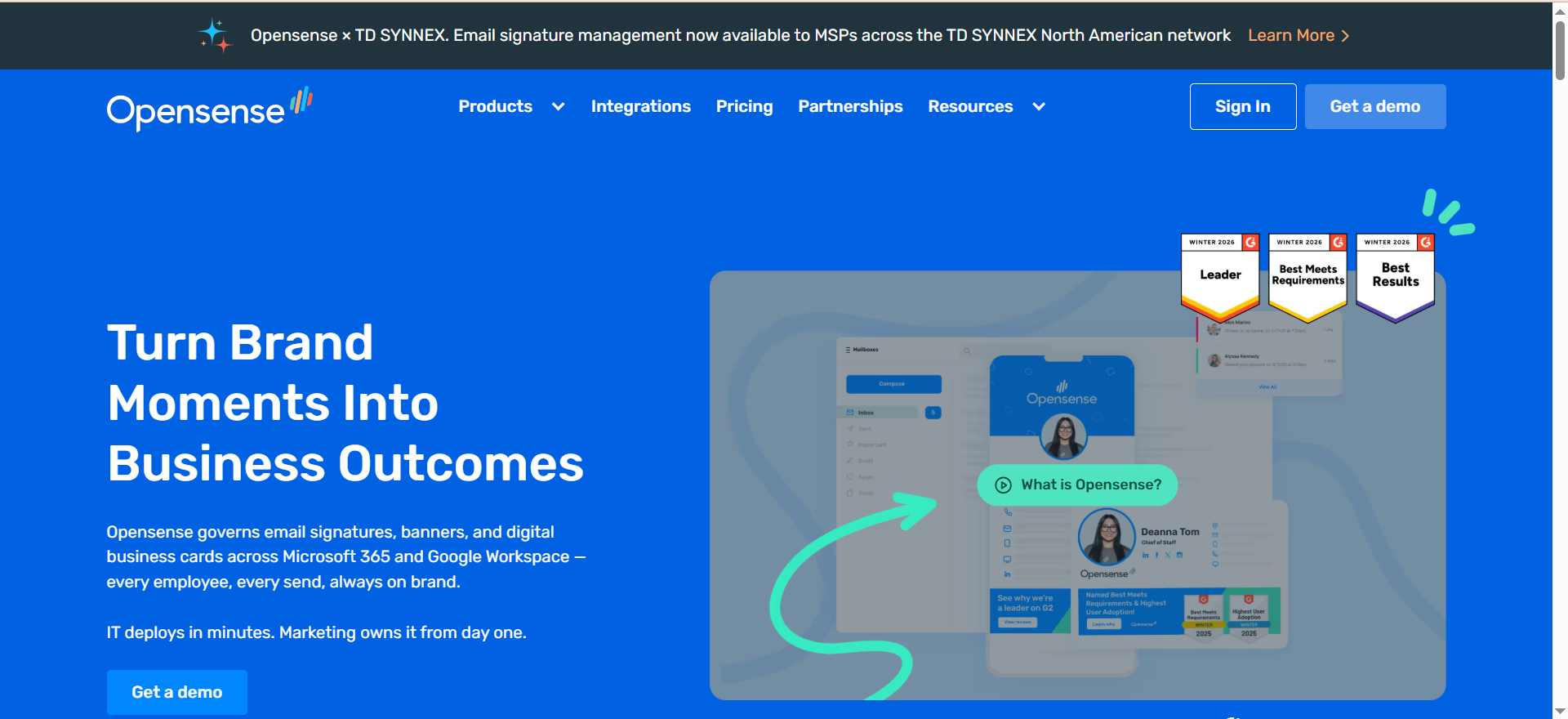Screen dimensions: 1568x719
Task: Open the G2 Winter 2026 Leader badge
Action: (1220, 277)
